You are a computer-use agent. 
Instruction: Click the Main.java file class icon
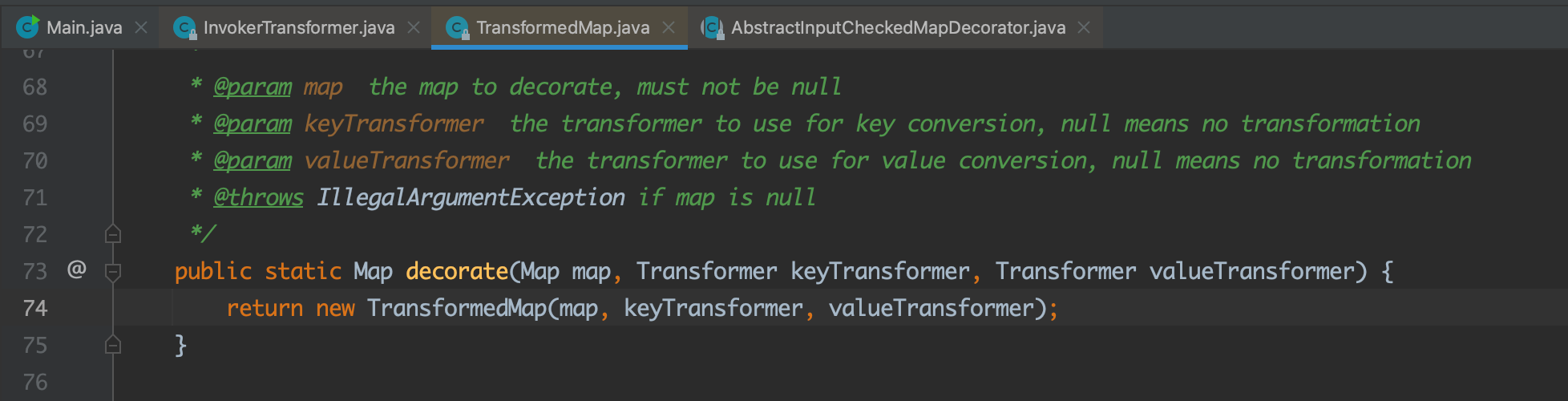(27, 27)
